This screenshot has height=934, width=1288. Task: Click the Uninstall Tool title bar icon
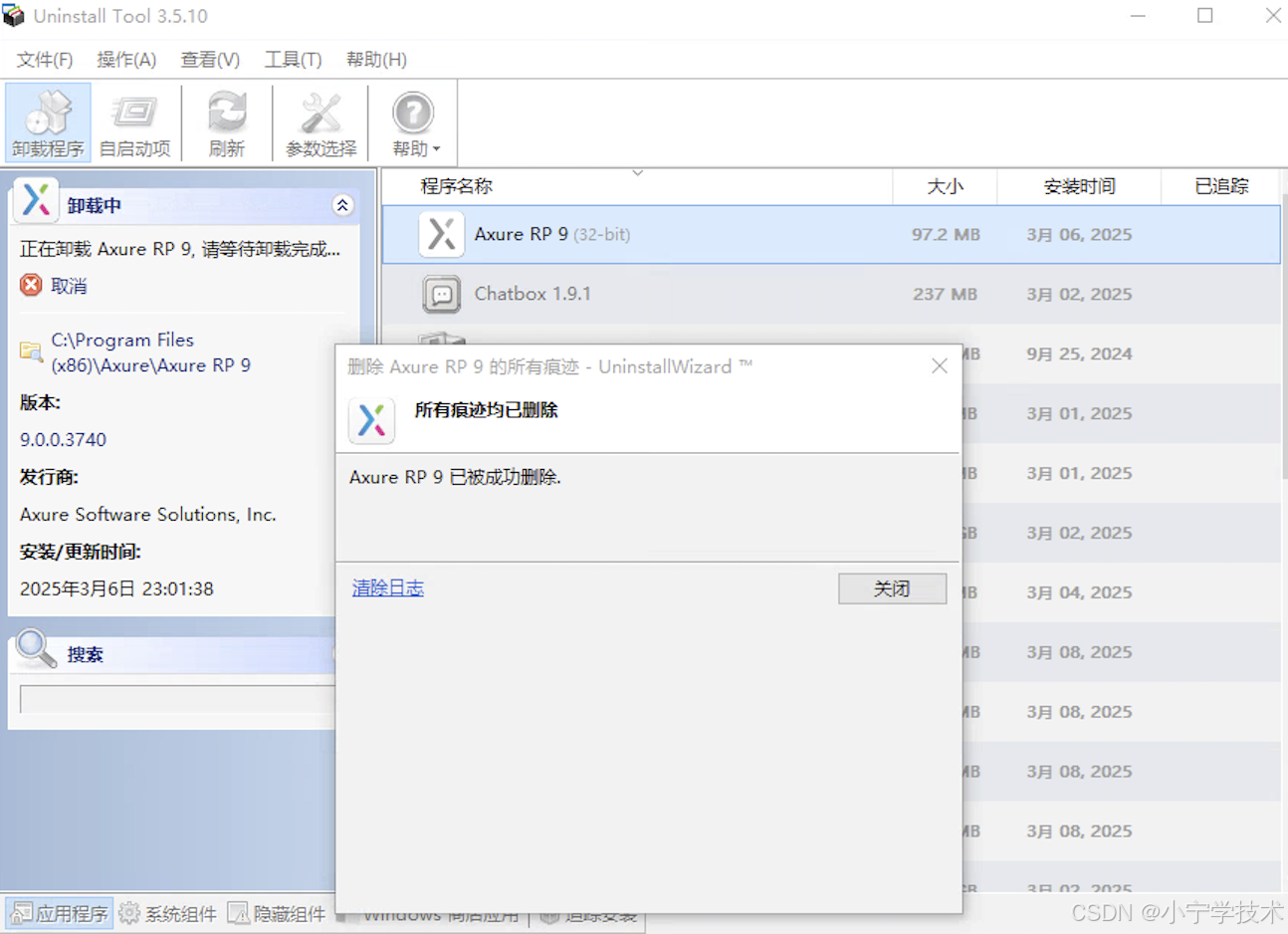pos(14,16)
